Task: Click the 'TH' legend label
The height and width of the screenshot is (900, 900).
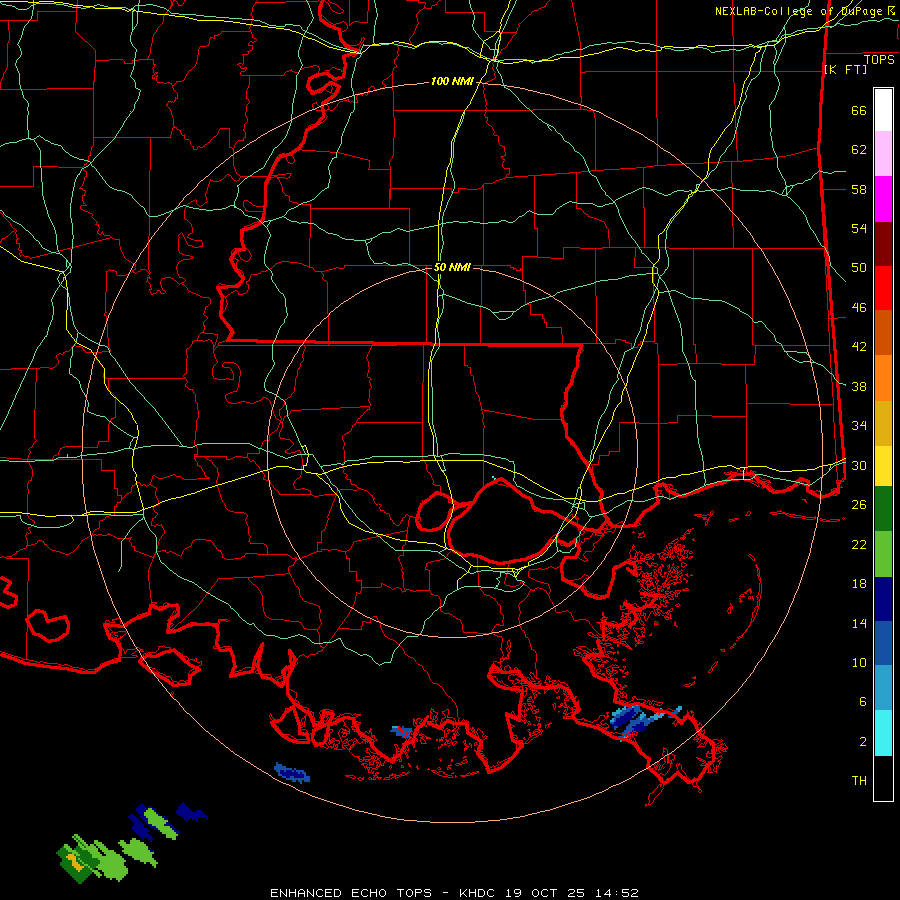Action: (x=859, y=781)
